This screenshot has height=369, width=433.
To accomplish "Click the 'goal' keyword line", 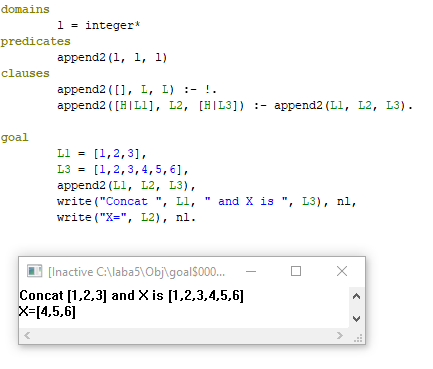I will 14,137.
